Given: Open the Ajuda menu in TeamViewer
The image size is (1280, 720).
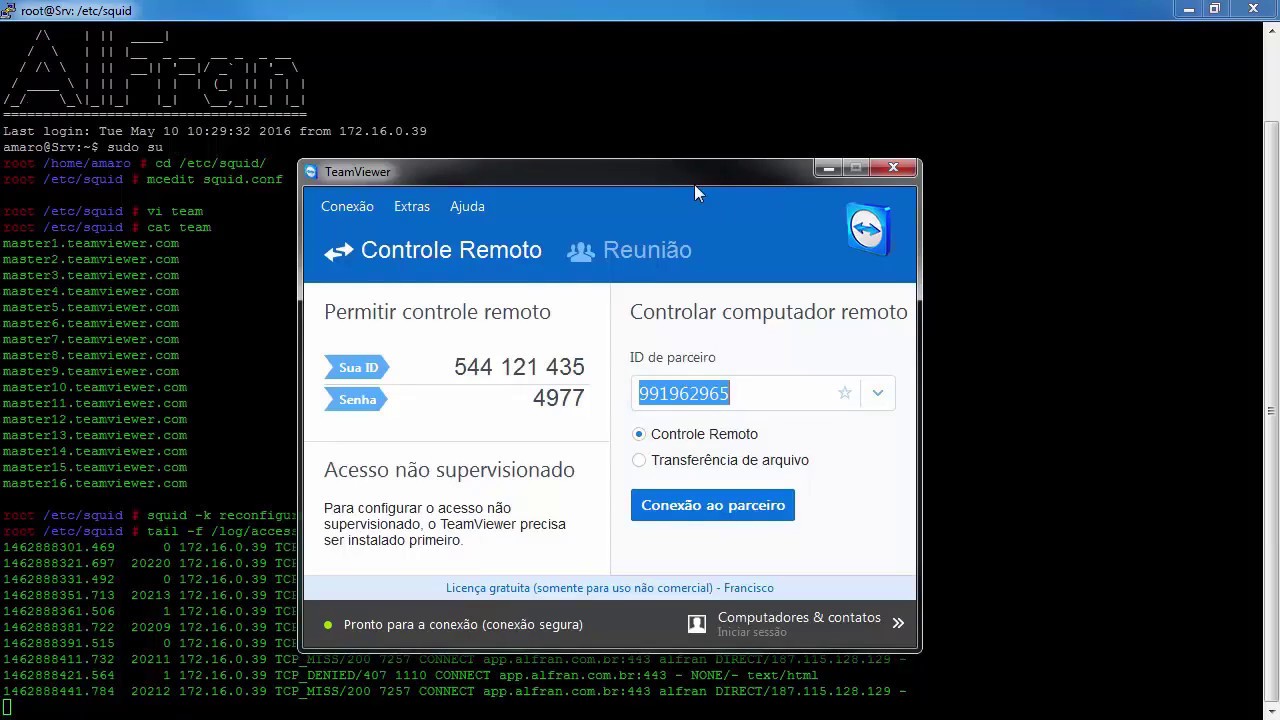Looking at the screenshot, I should pos(467,206).
